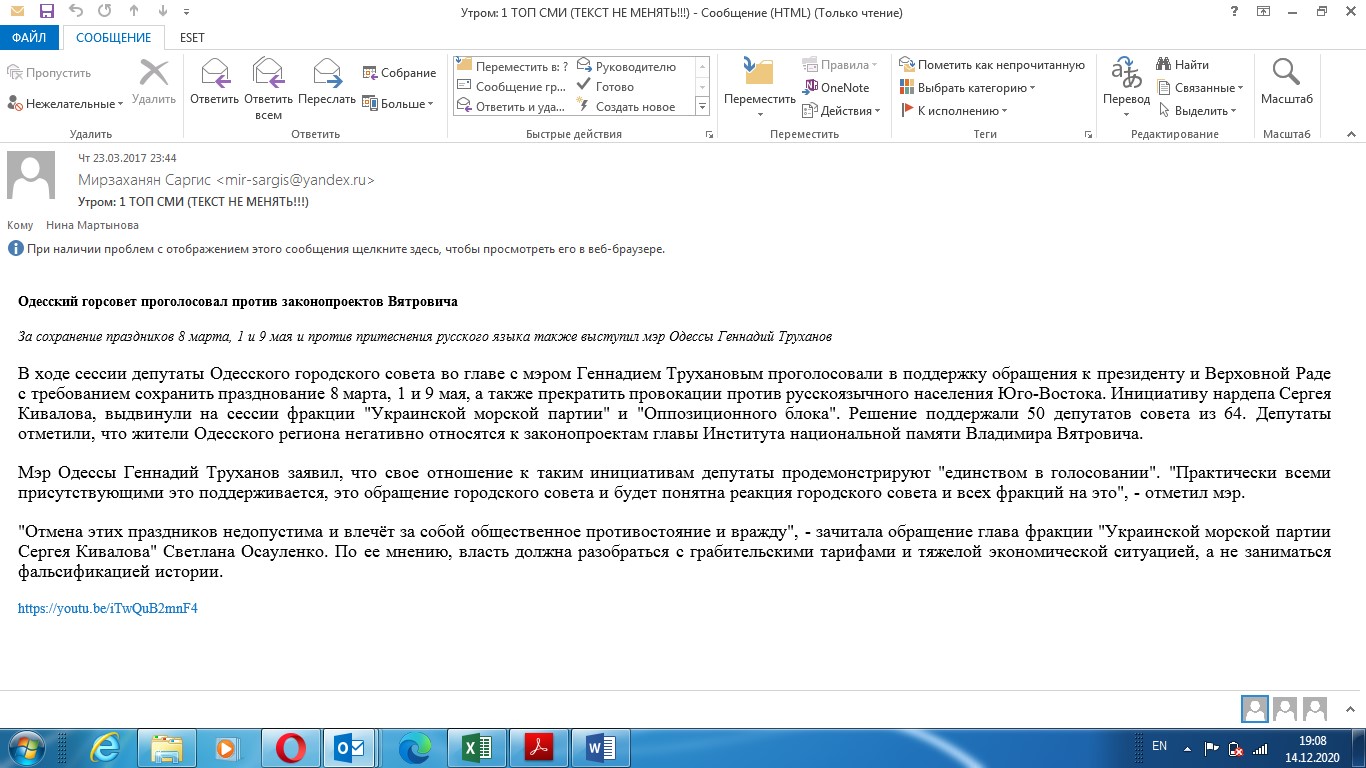Select quick step Руководителю
This screenshot has height=768, width=1366.
[x=628, y=67]
